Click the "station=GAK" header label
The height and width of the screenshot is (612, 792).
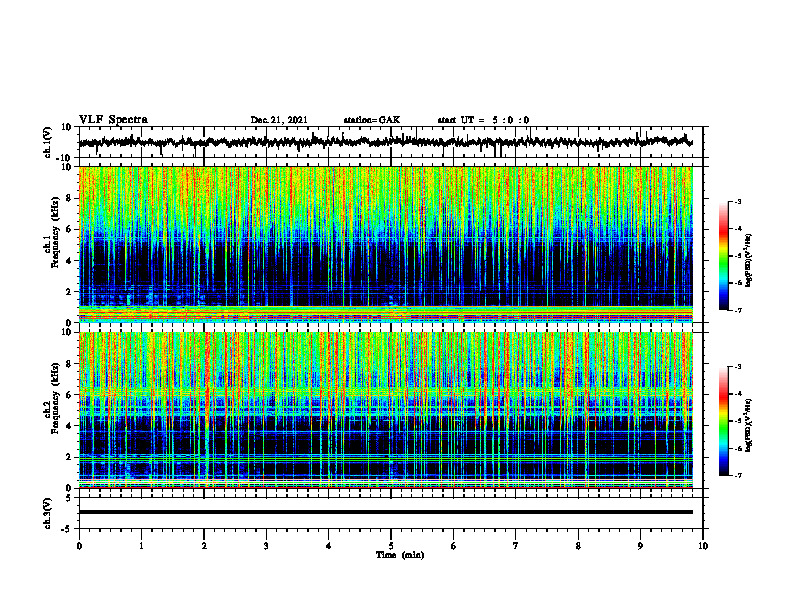point(372,120)
